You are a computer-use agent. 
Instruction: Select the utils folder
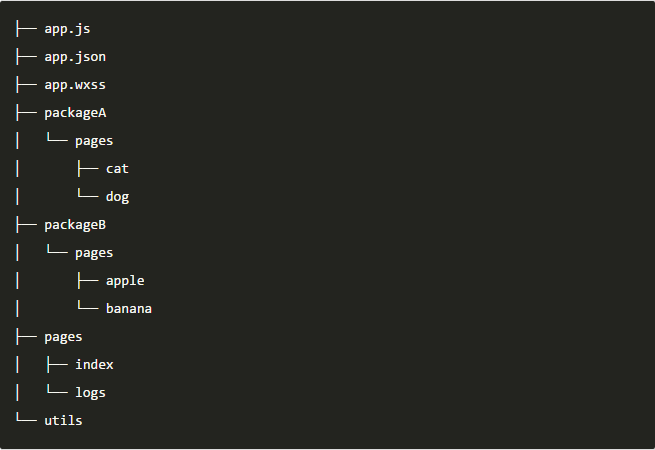[63, 420]
